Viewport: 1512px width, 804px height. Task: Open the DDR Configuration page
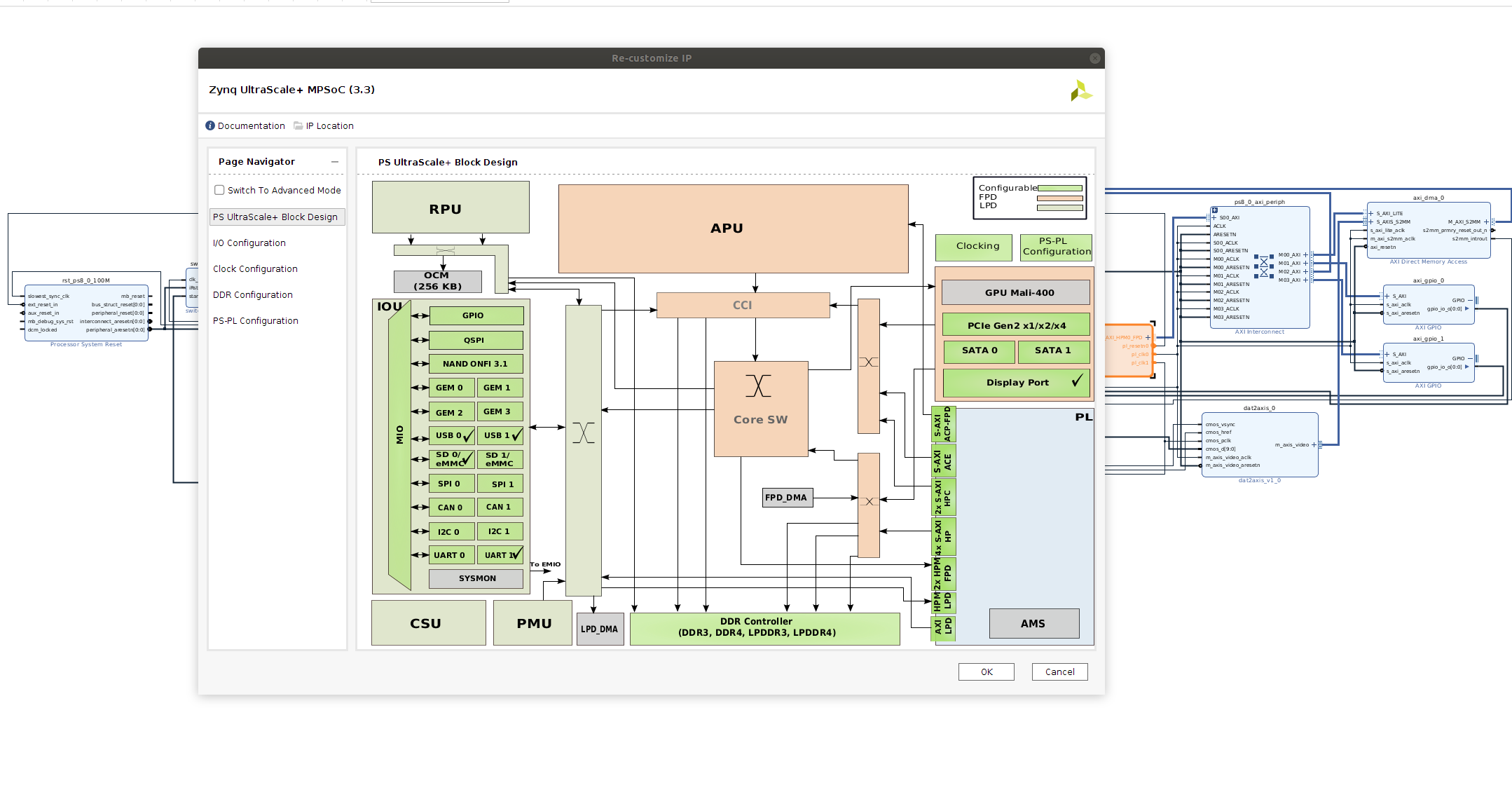[252, 294]
